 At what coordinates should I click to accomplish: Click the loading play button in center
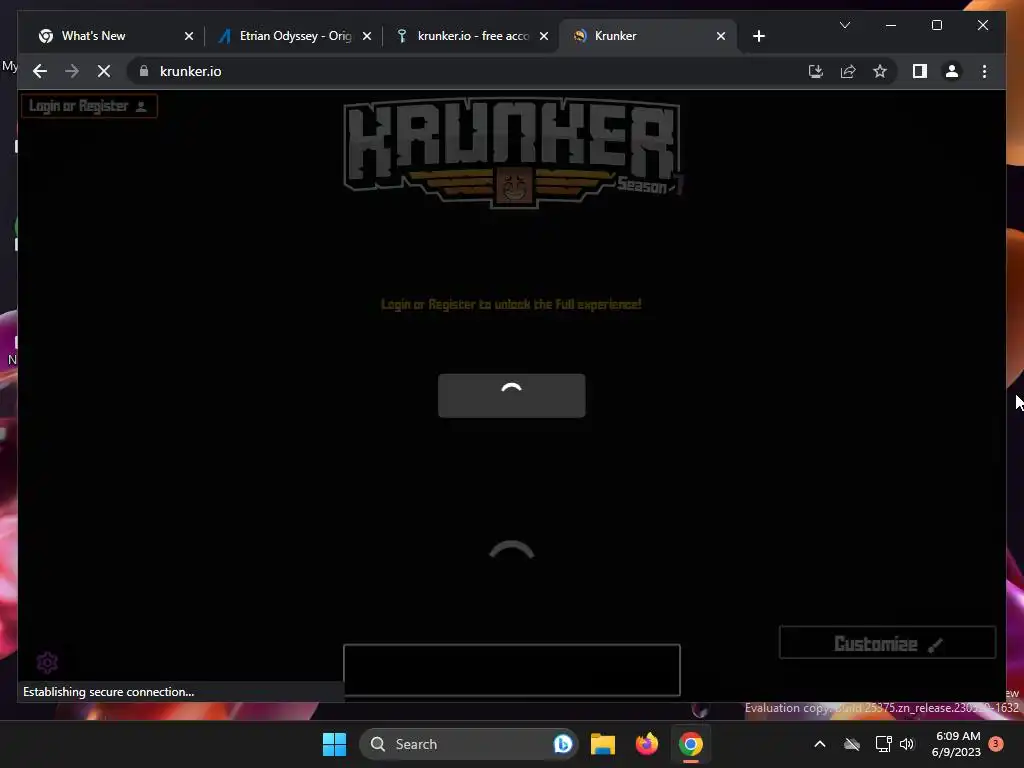point(511,395)
